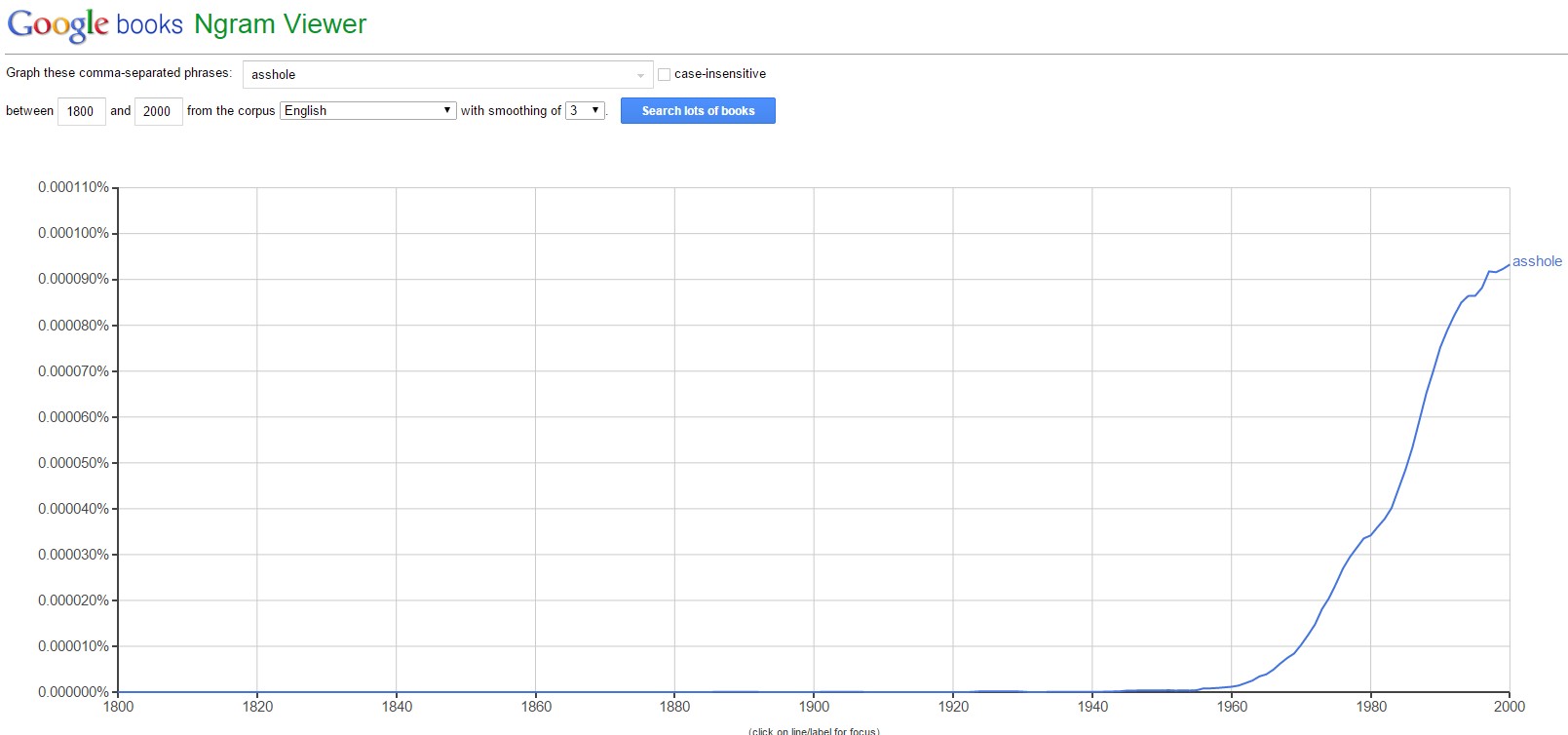Enable the case-insensitive checkbox
The width and height of the screenshot is (1568, 735).
tap(665, 74)
